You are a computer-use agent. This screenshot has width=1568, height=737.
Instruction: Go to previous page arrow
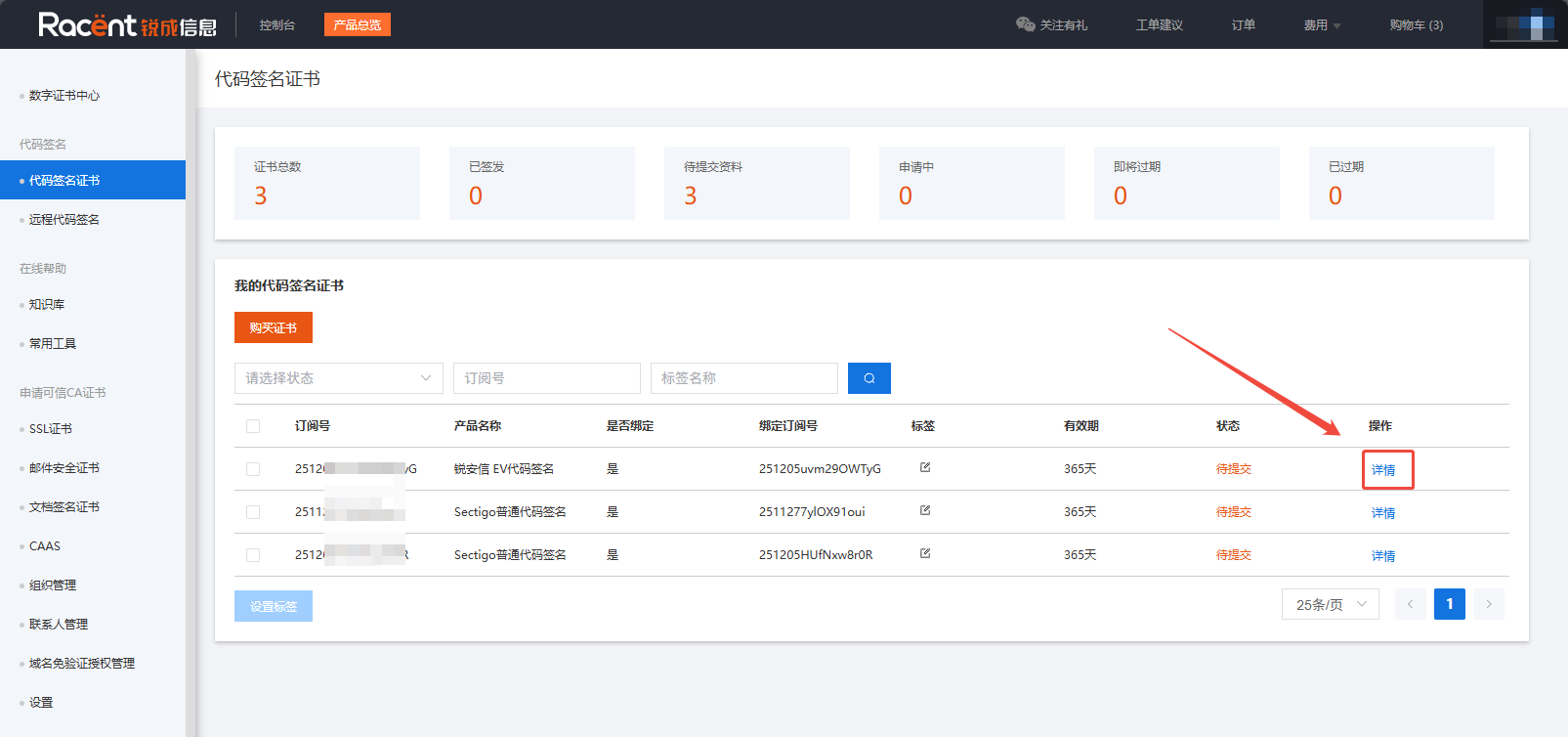[1410, 604]
